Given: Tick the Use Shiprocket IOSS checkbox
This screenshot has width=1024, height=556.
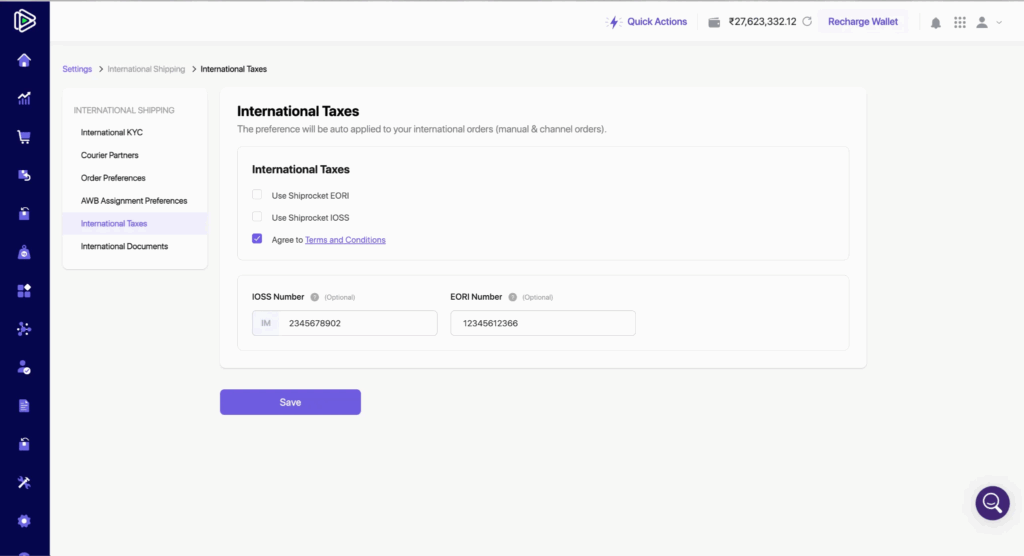Looking at the screenshot, I should coord(257,217).
